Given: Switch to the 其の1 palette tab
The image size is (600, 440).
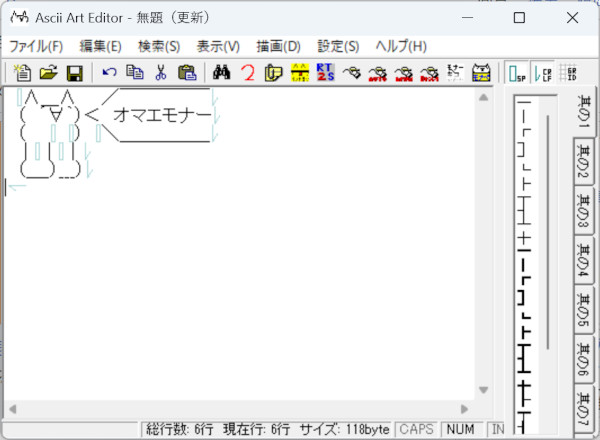Looking at the screenshot, I should [x=584, y=112].
